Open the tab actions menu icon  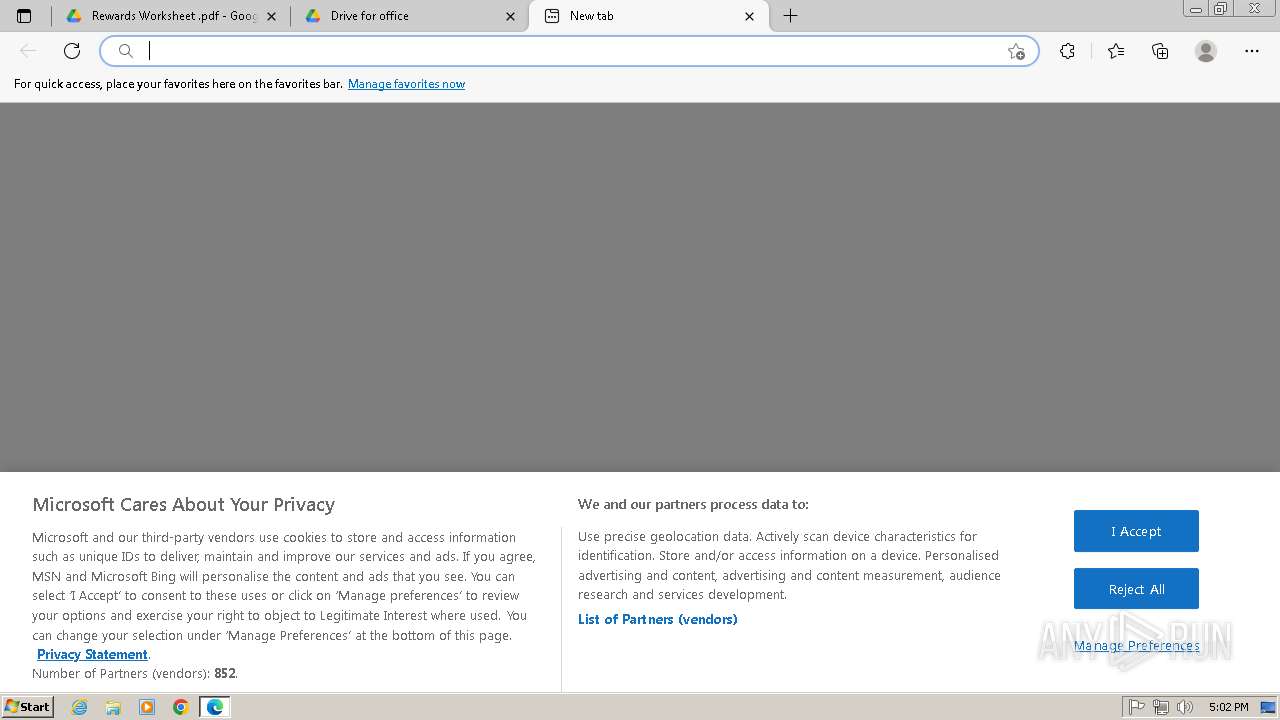[24, 16]
